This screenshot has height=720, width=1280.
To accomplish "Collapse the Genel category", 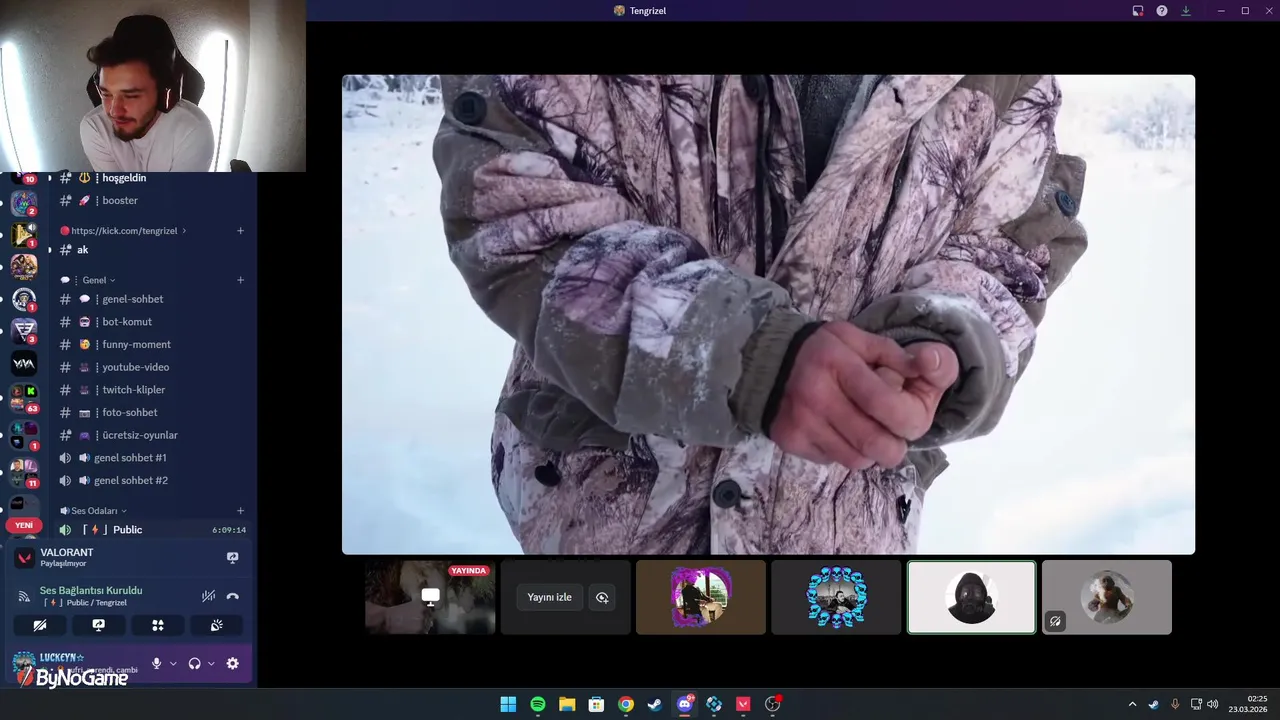I will coord(88,280).
